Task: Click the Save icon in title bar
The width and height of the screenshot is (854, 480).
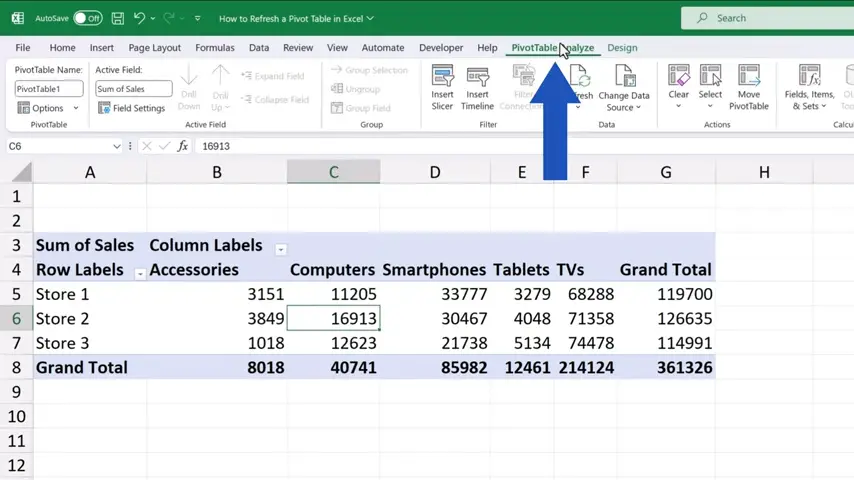Action: tap(117, 18)
